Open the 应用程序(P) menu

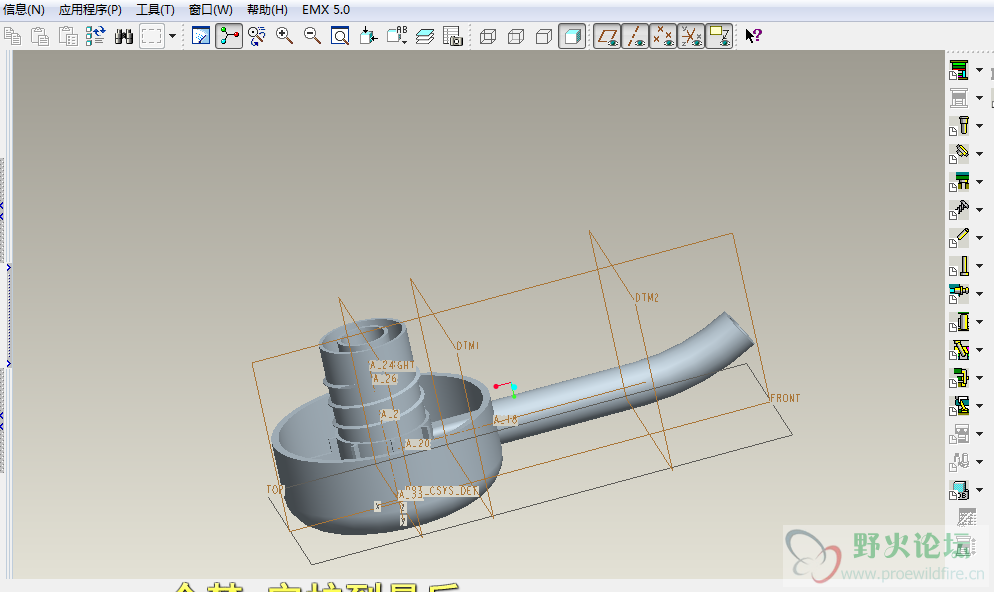(90, 10)
